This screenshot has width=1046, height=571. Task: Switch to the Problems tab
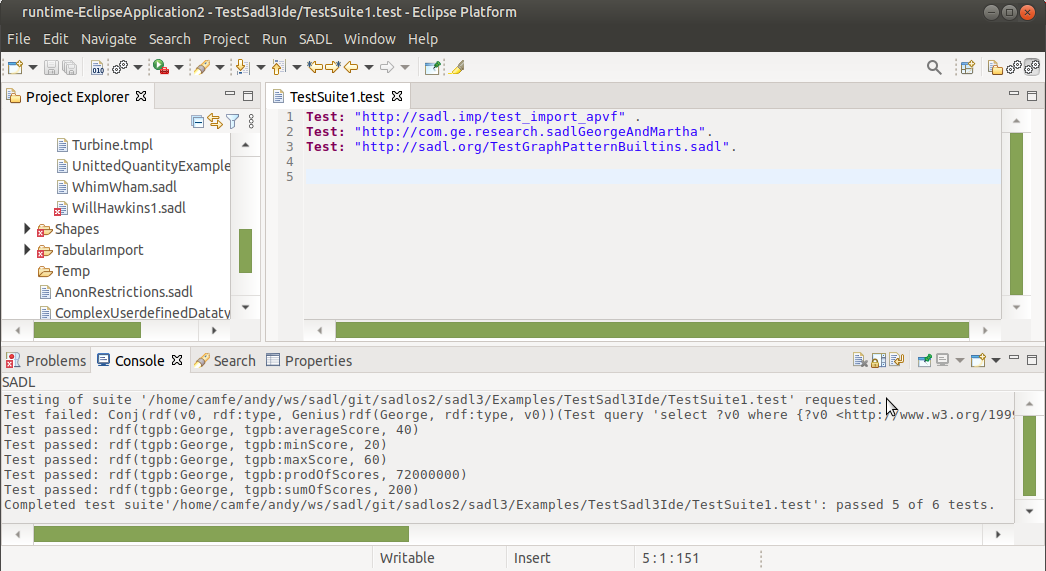pyautogui.click(x=46, y=361)
